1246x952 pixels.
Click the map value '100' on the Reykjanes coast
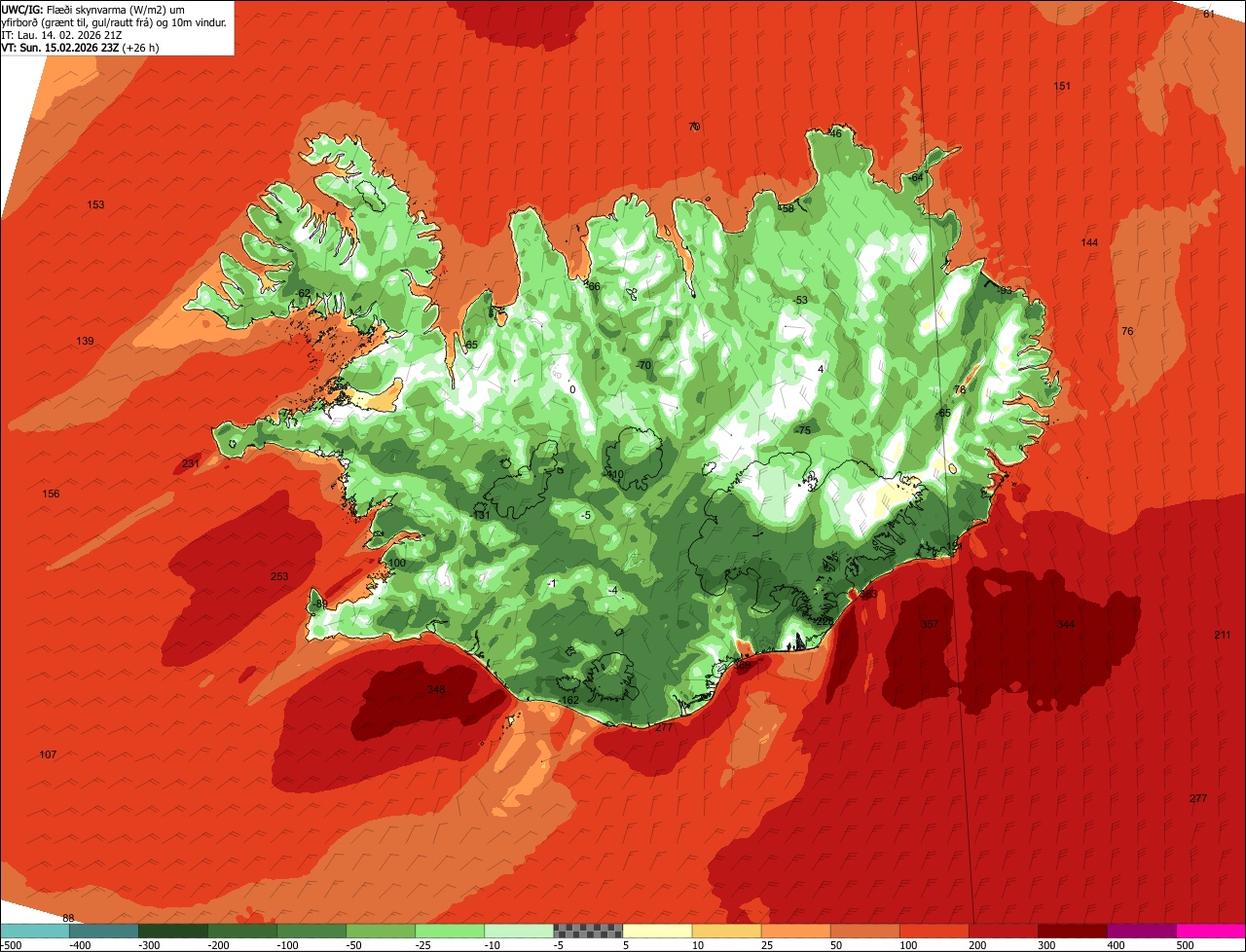tap(396, 563)
